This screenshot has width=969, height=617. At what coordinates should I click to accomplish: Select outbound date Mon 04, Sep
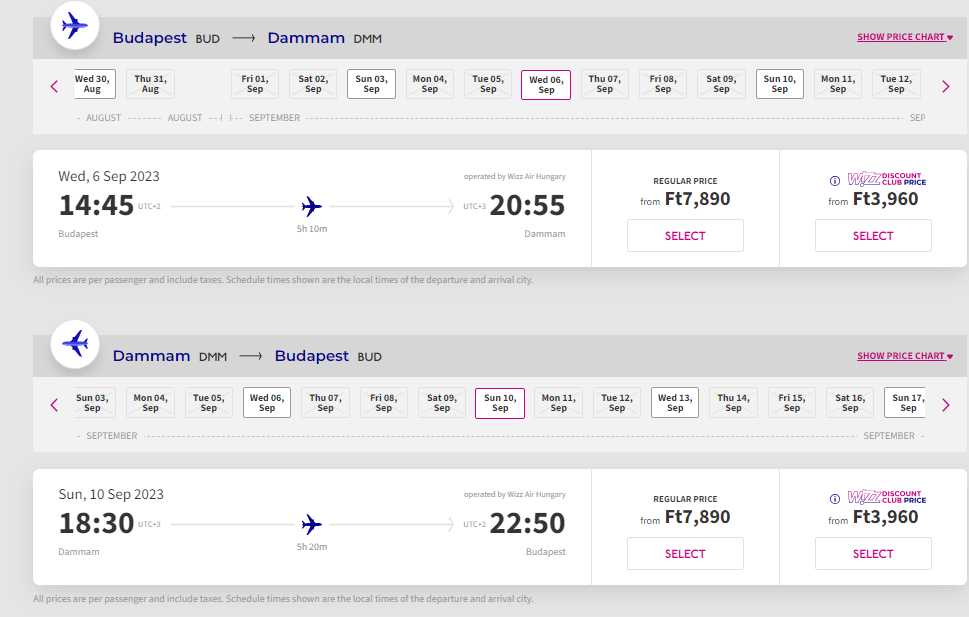pos(429,84)
